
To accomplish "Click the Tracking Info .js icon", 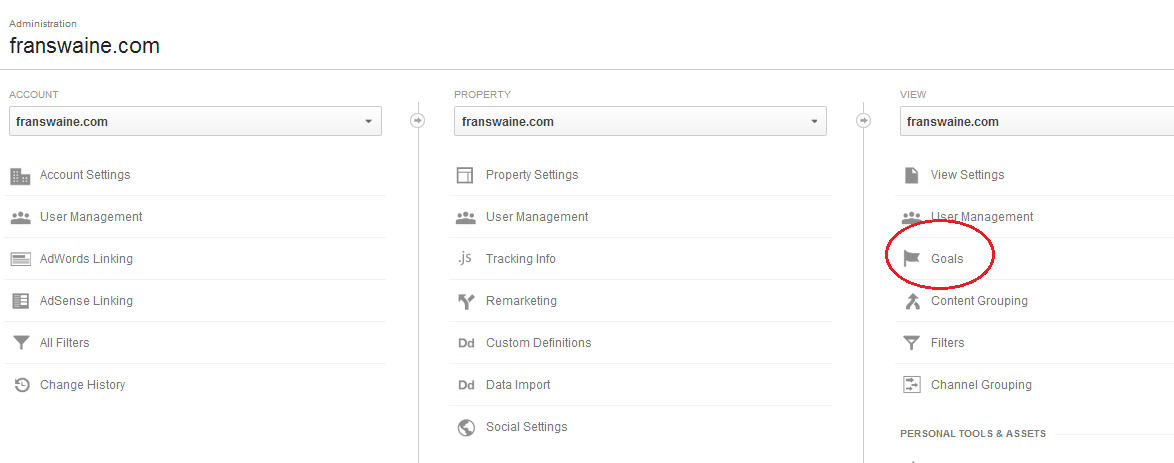I will click(x=464, y=258).
